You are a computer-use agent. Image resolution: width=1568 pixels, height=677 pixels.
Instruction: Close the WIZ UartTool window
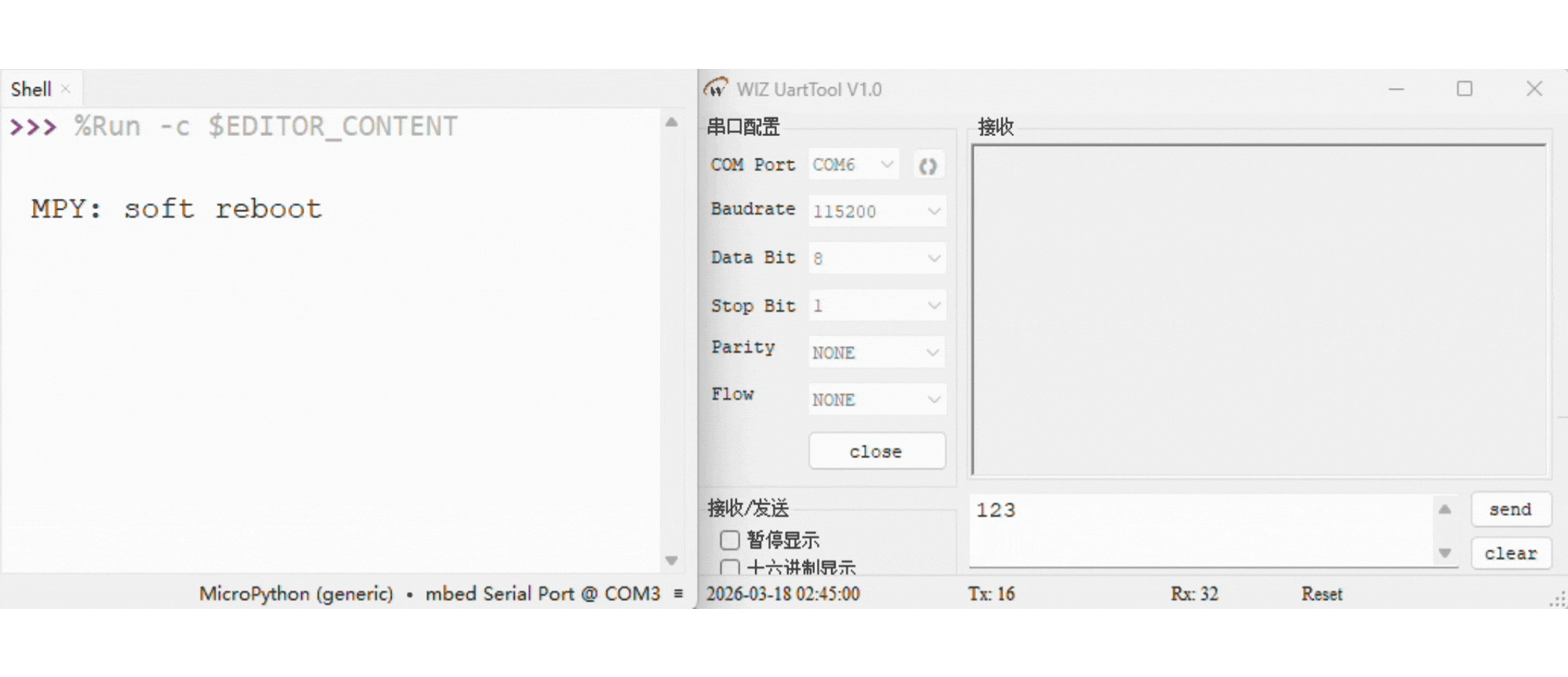tap(1534, 89)
